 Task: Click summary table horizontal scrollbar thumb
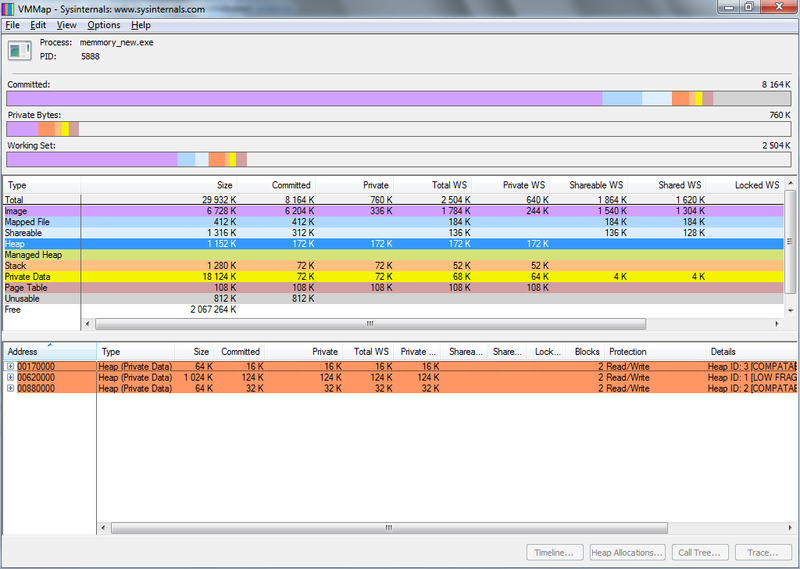pyautogui.click(x=370, y=324)
